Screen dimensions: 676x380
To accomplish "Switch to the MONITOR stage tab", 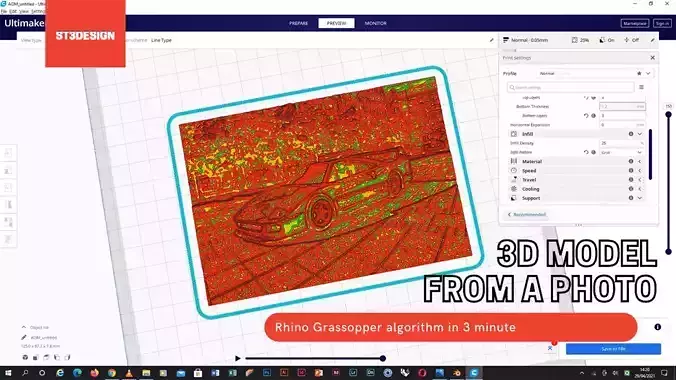I will (376, 23).
